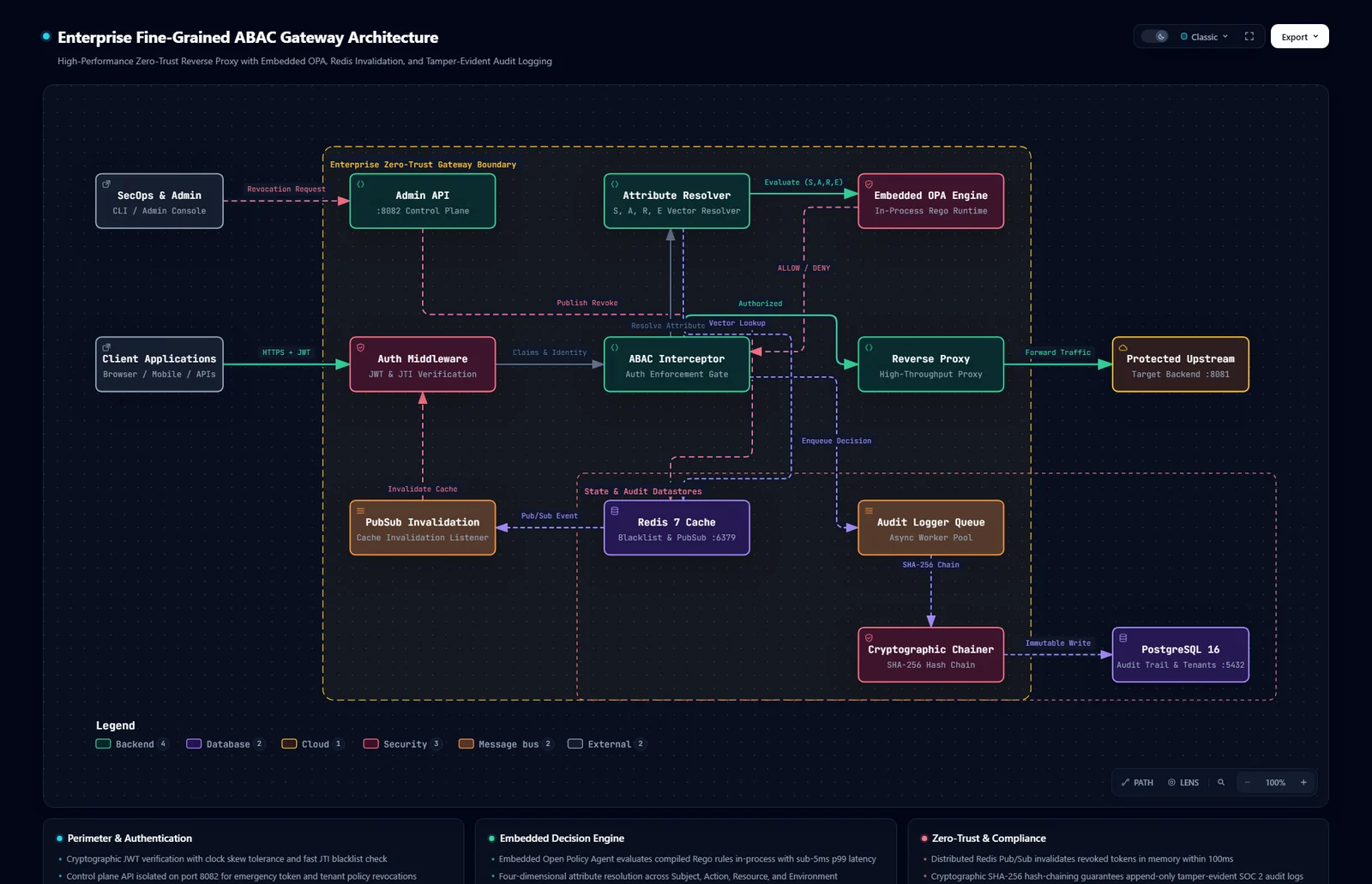Click the 'Enqueue Decision' edge label

pos(836,441)
